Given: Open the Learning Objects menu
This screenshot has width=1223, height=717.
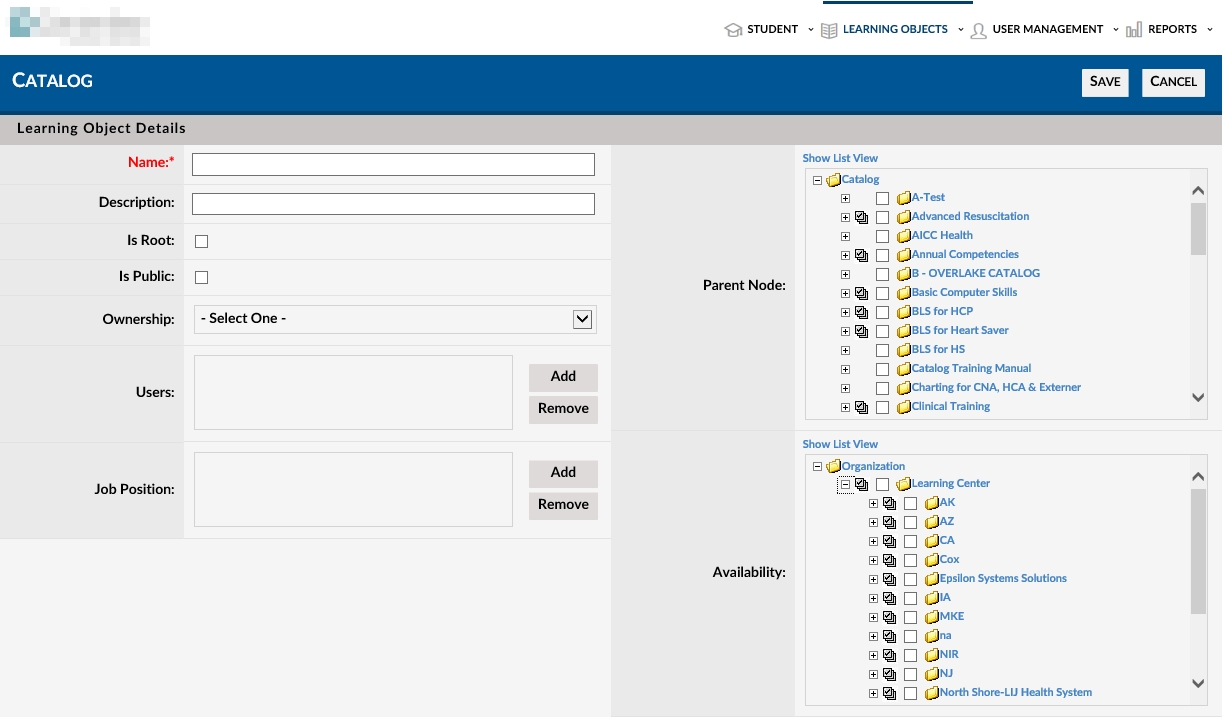Looking at the screenshot, I should pos(894,30).
